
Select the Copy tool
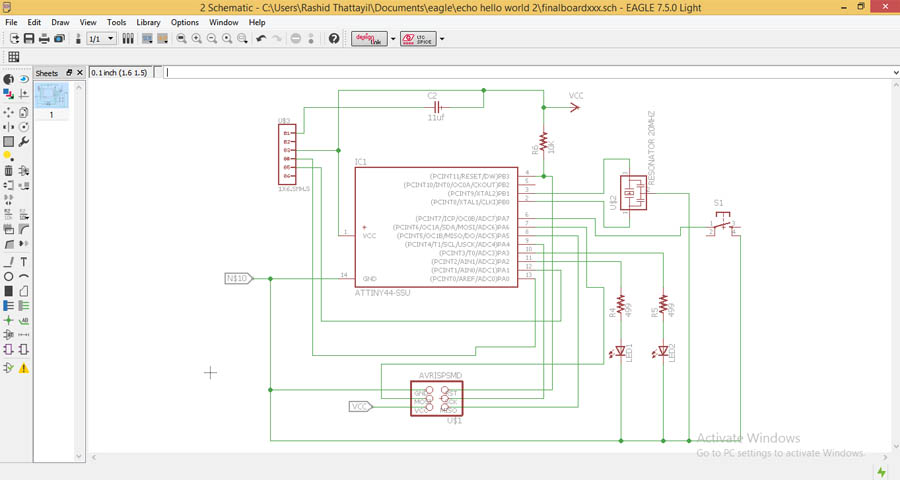point(24,113)
